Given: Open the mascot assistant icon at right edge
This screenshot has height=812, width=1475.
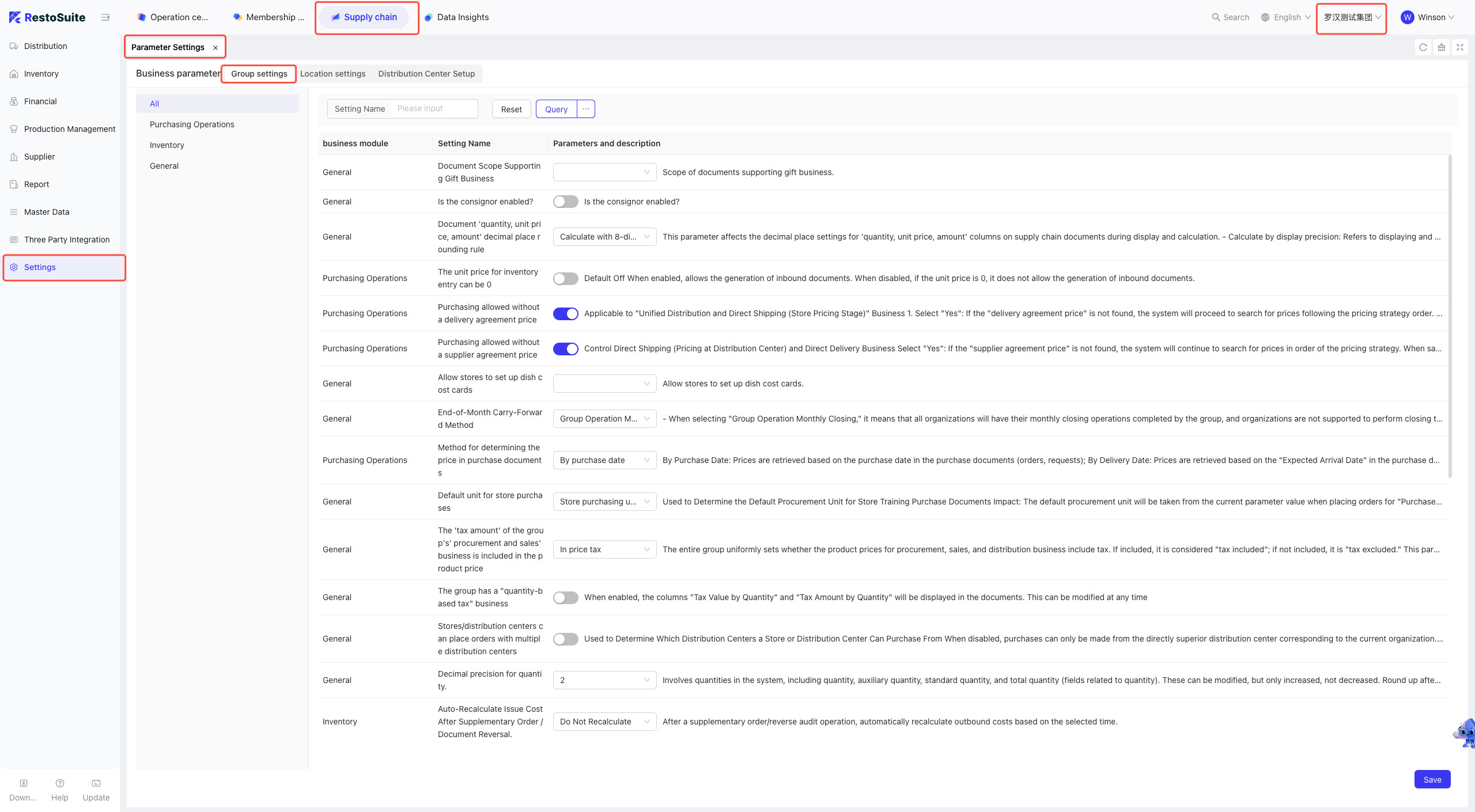Looking at the screenshot, I should [x=1465, y=733].
